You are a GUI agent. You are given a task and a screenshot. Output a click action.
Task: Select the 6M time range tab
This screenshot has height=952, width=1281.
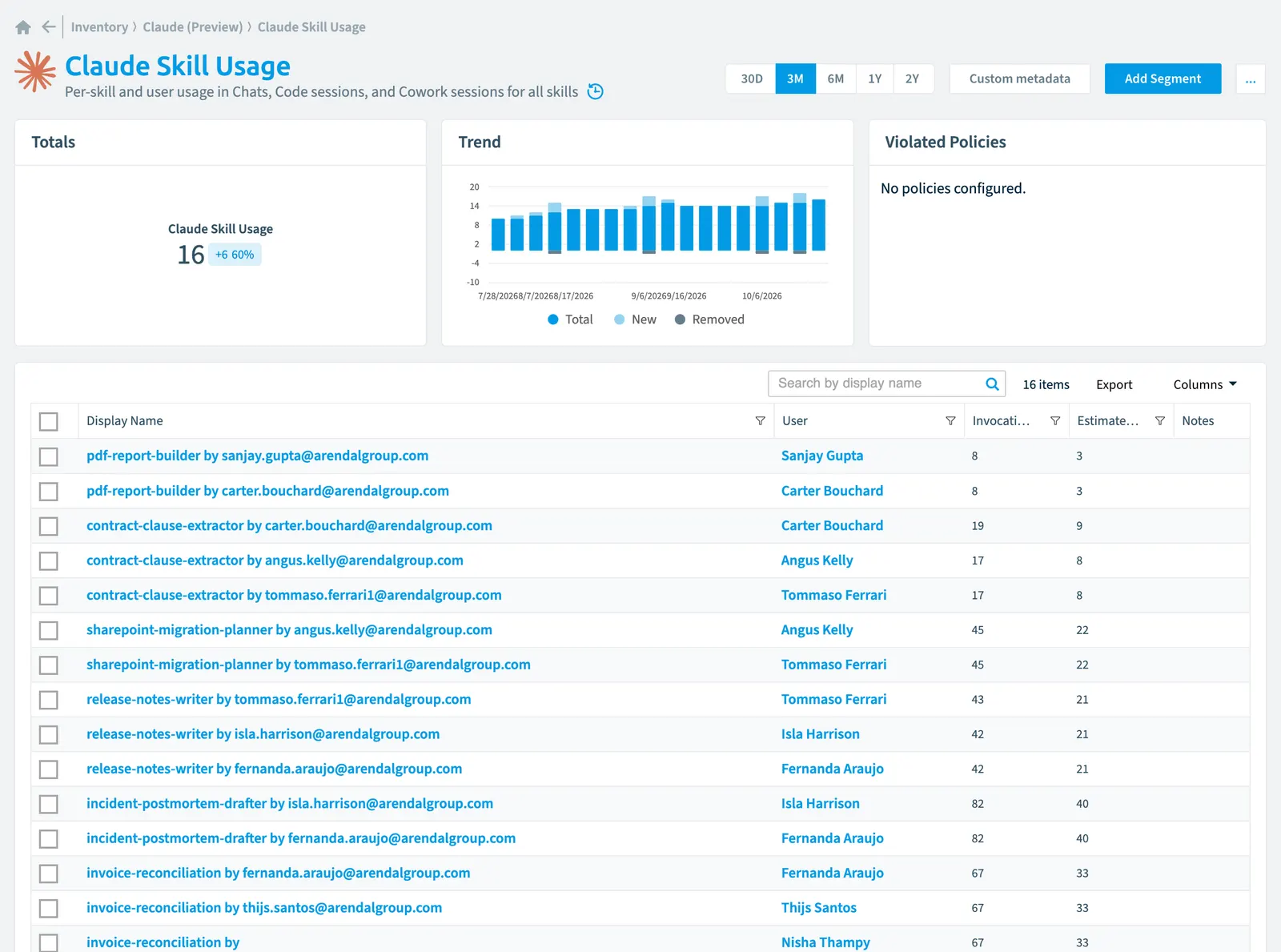(836, 78)
